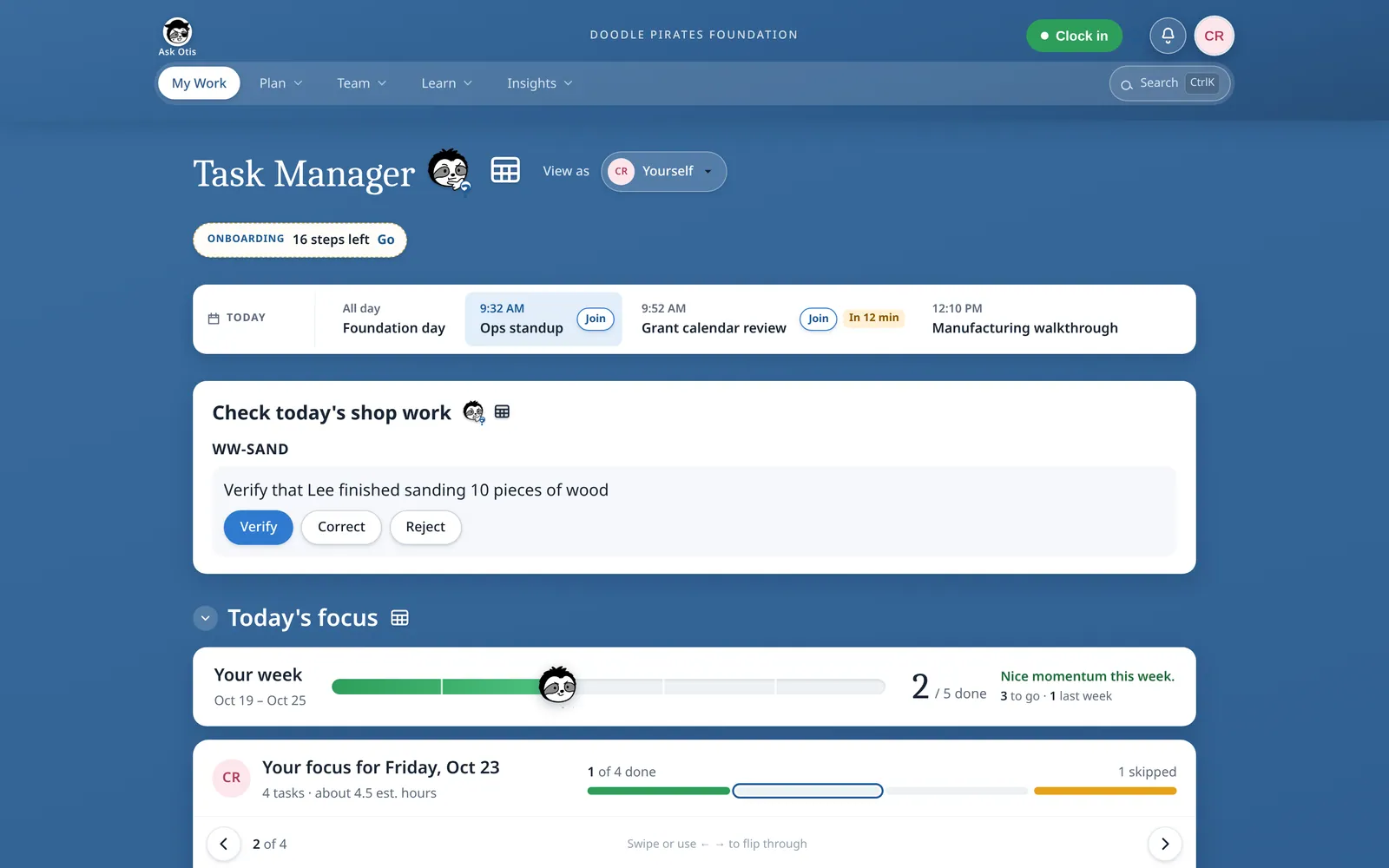Click the sloth icon beside Check today's shop work
Viewport: 1389px width, 868px height.
point(474,412)
